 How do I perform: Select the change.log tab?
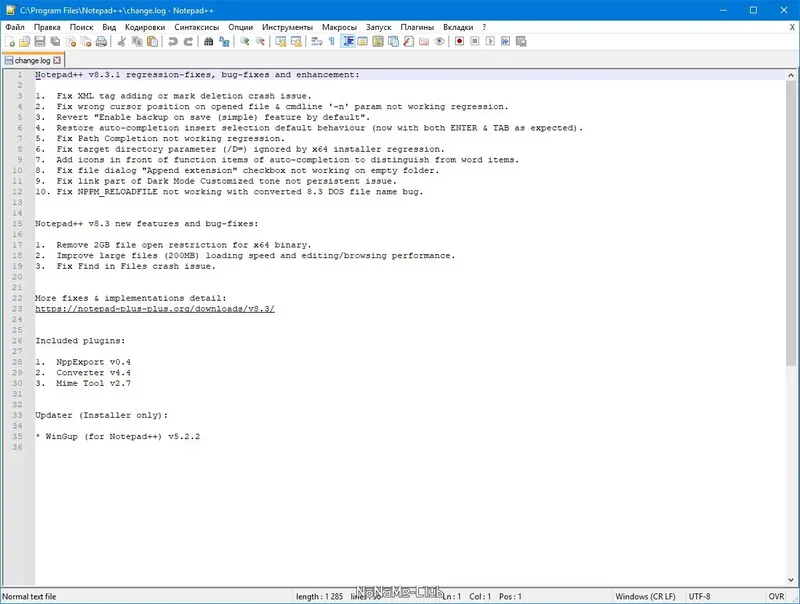tap(32, 60)
